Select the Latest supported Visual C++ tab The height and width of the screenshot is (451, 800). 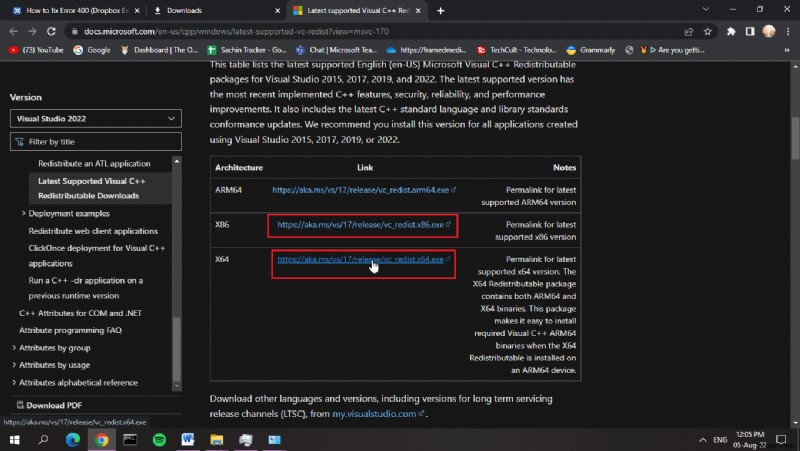pyautogui.click(x=357, y=10)
